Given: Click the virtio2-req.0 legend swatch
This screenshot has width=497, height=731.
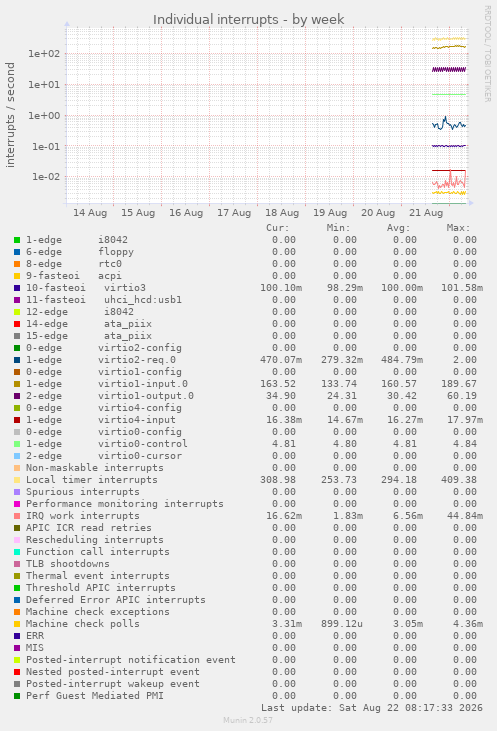Looking at the screenshot, I should pyautogui.click(x=17, y=360).
